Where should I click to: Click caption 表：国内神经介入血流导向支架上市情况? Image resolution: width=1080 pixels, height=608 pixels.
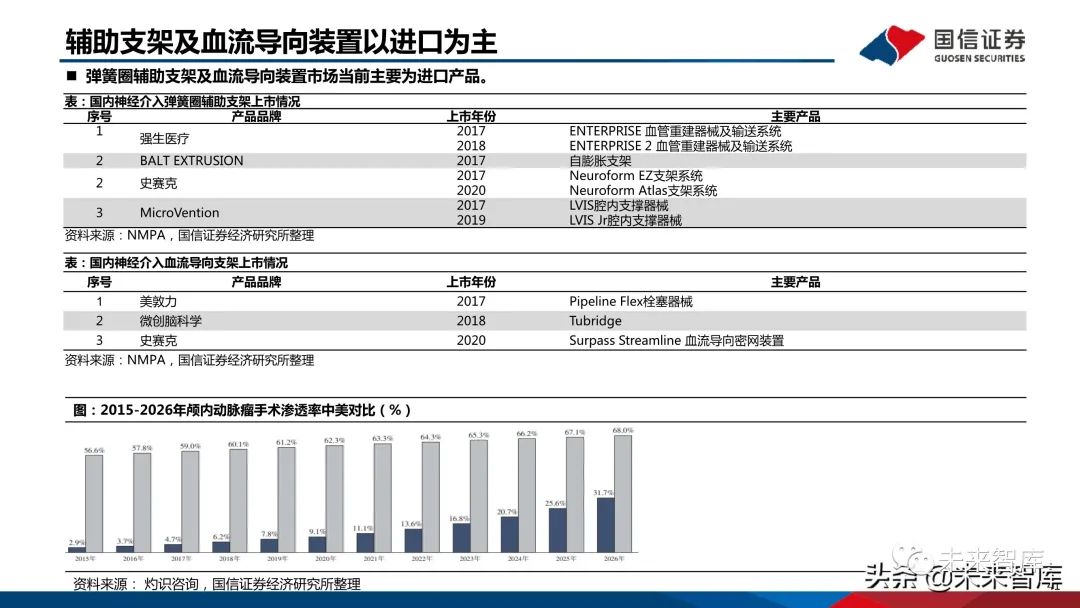tap(176, 263)
